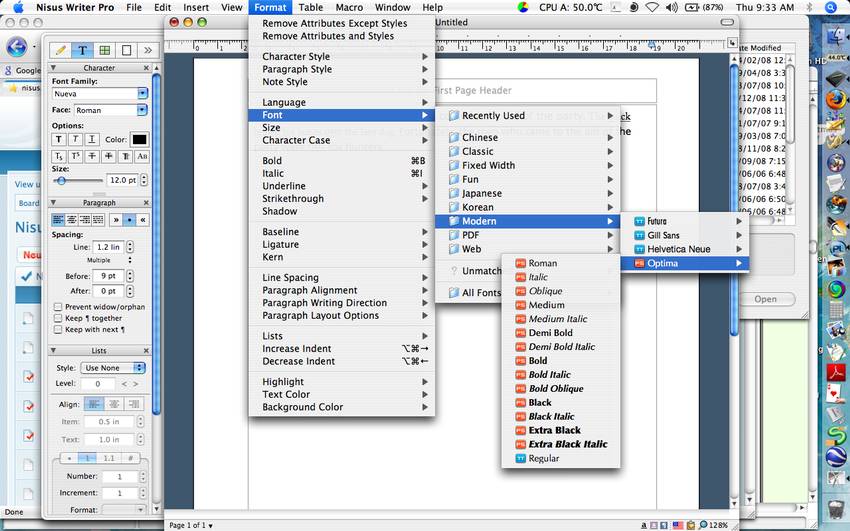The image size is (850, 531).
Task: Apply bold with the bold T option button
Action: (59, 139)
